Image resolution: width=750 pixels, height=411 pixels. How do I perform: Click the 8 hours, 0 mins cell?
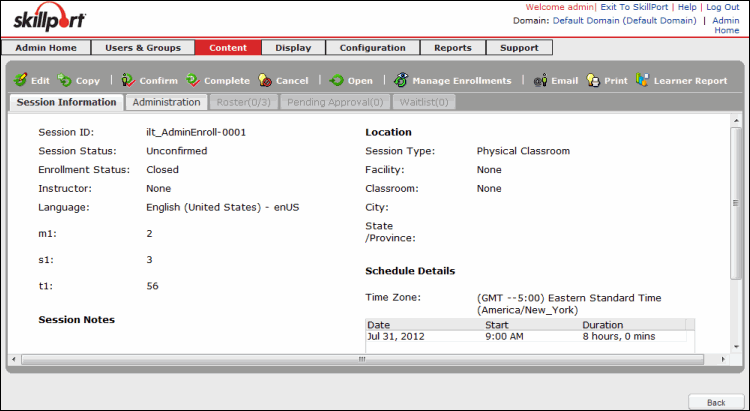[618, 336]
